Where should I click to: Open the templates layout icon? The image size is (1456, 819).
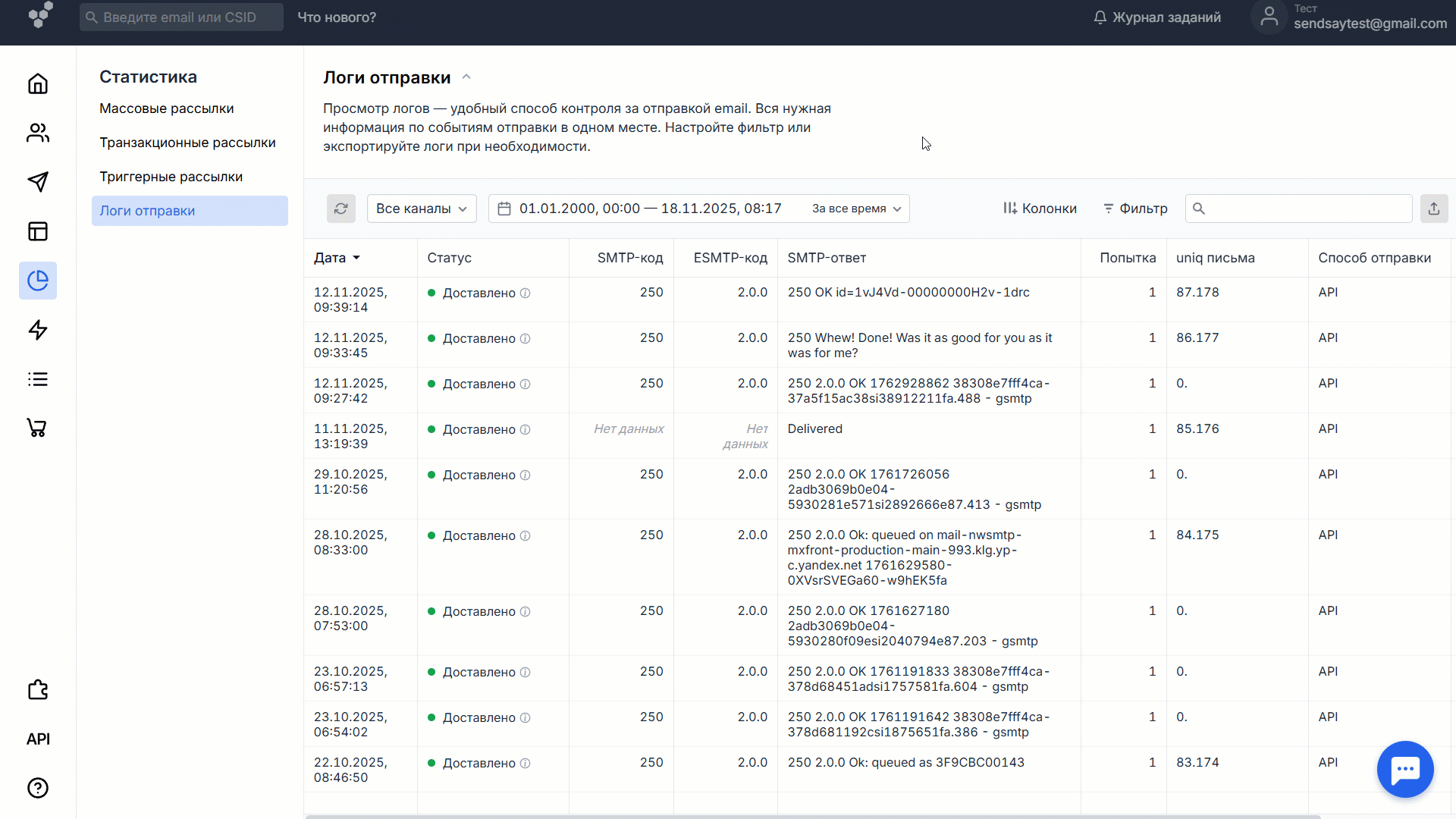click(37, 231)
